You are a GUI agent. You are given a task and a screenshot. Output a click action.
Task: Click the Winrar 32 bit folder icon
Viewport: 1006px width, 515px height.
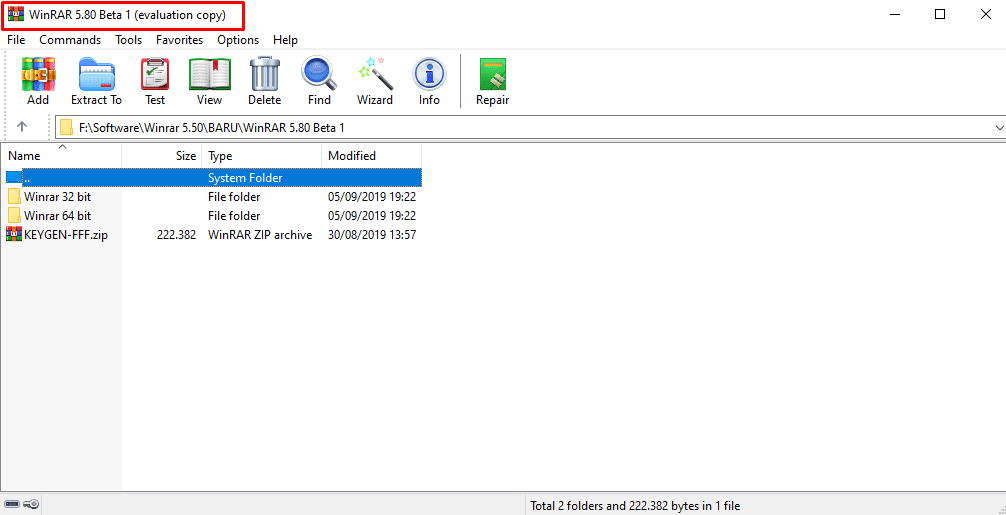coord(14,196)
